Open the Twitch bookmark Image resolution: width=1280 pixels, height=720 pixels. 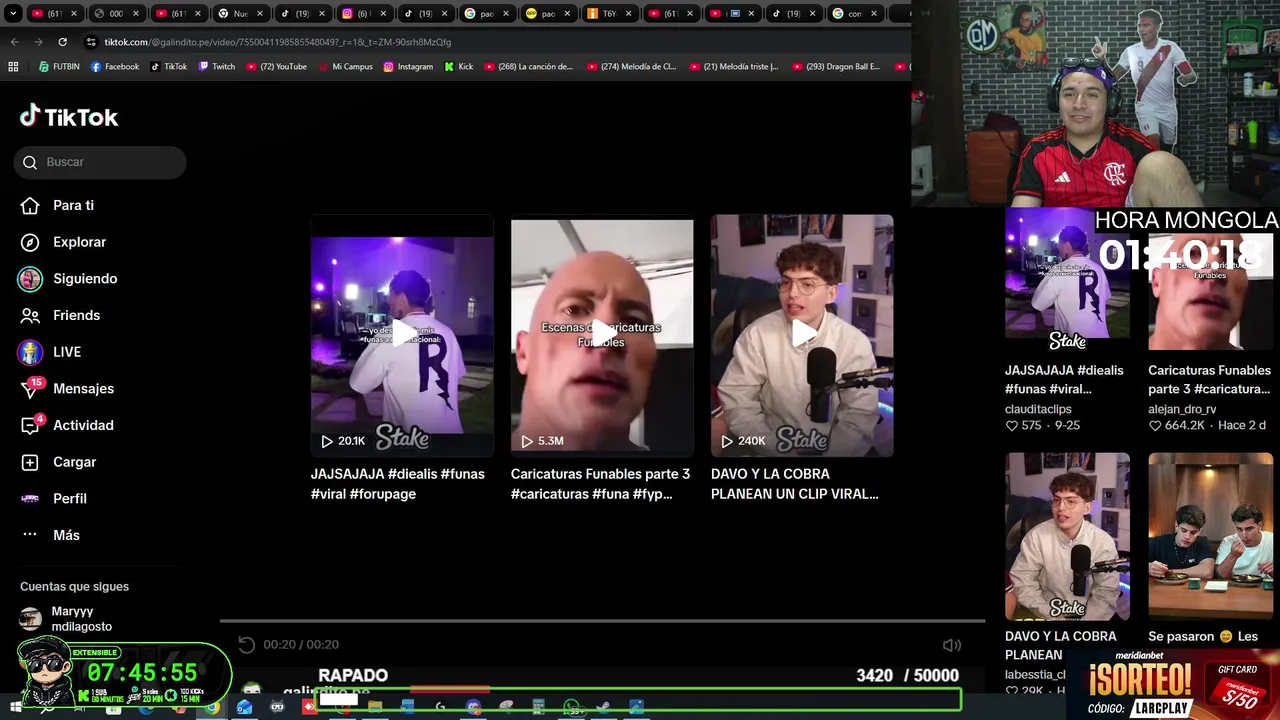click(x=217, y=67)
